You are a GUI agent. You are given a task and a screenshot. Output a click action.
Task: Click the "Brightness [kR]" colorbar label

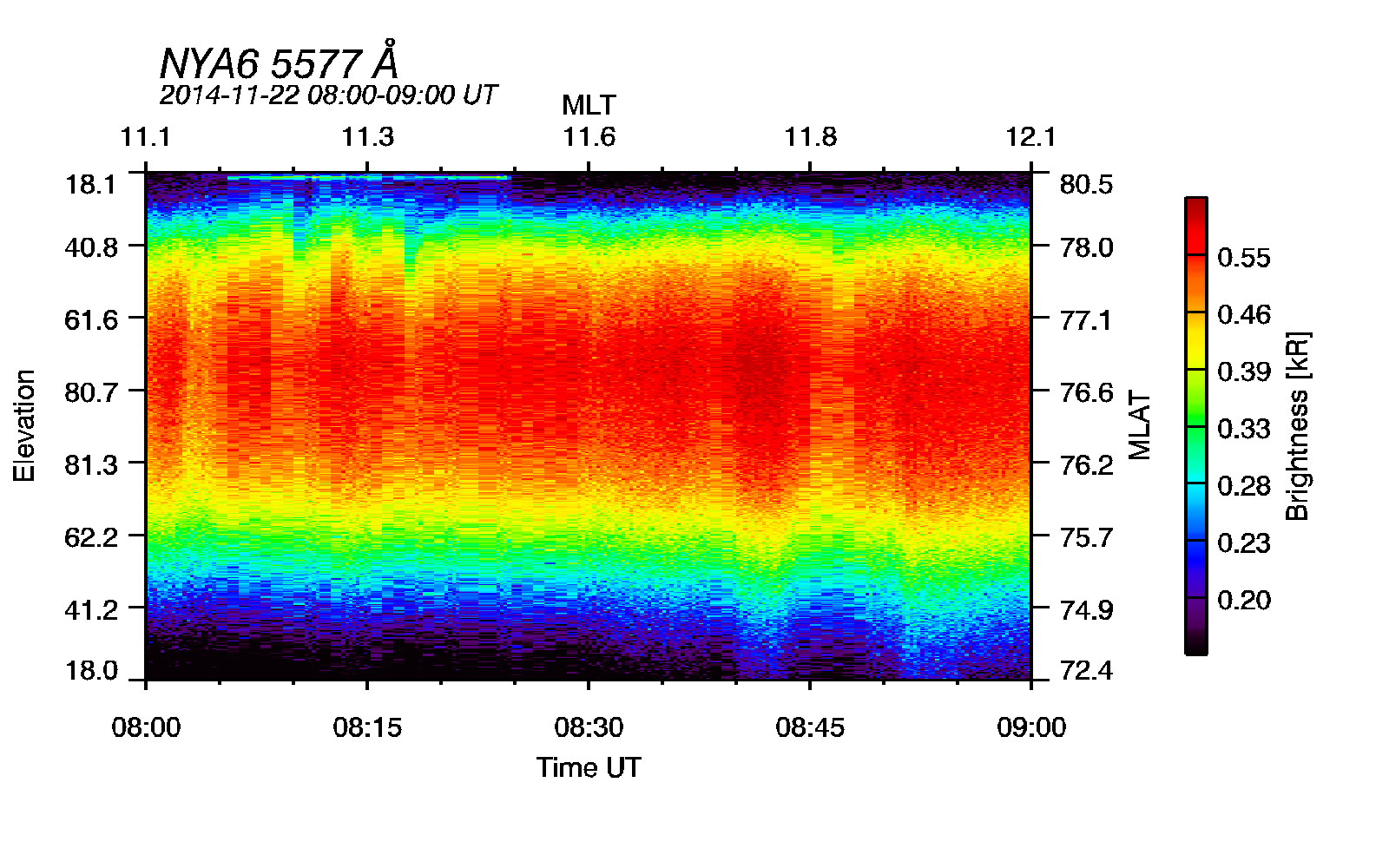(1297, 425)
